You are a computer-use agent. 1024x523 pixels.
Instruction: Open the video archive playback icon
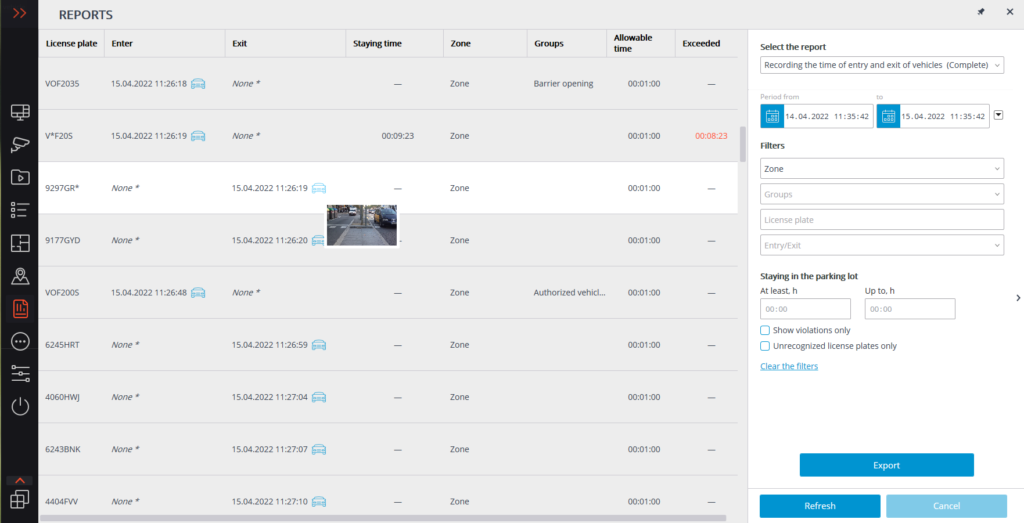click(x=19, y=177)
